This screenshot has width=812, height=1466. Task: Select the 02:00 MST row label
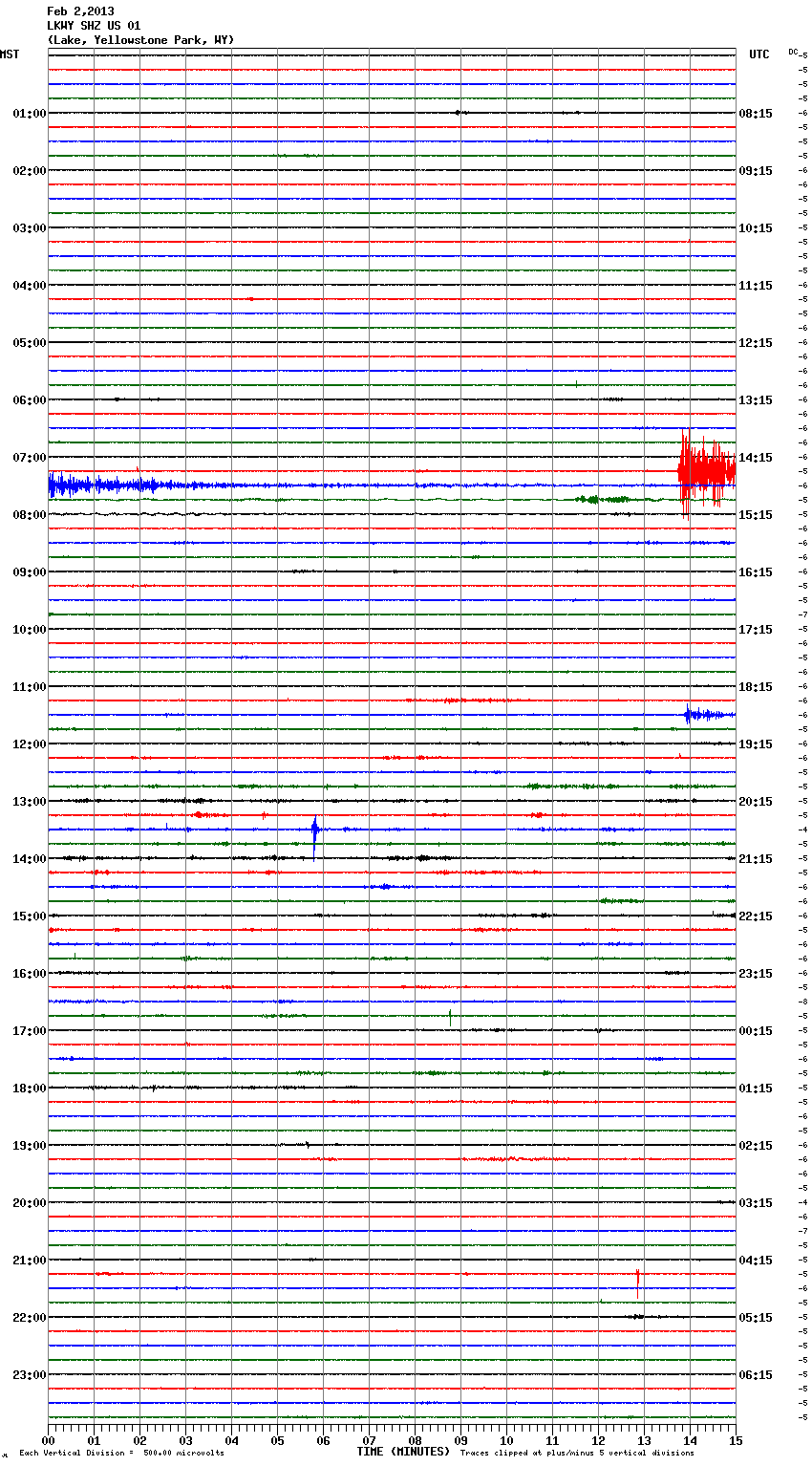(x=30, y=171)
